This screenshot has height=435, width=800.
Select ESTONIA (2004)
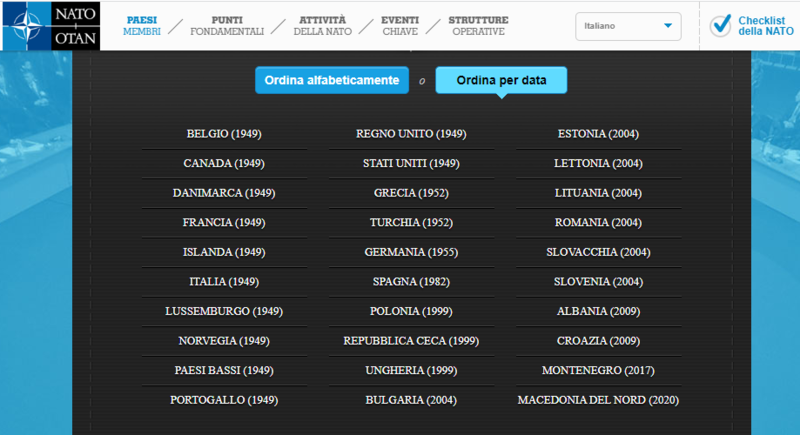coord(598,134)
